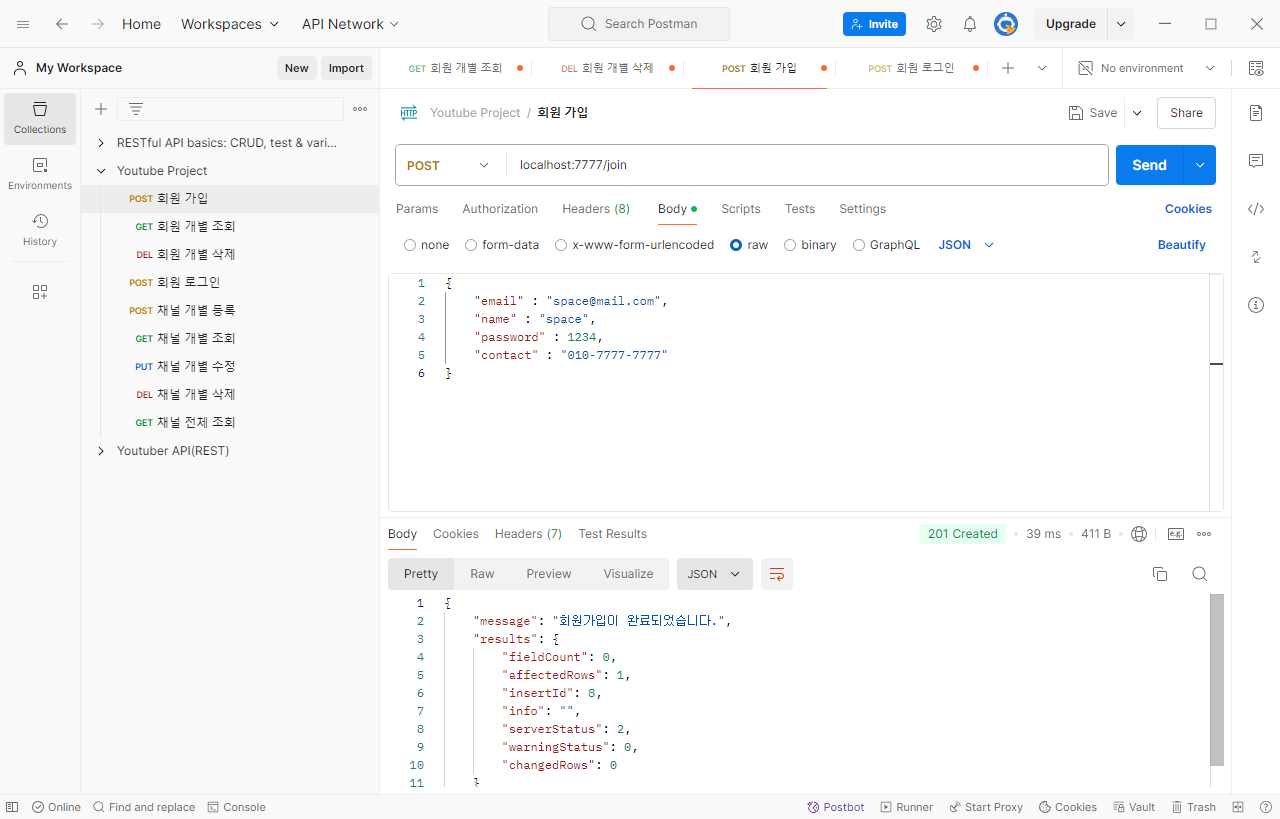Click the Send button
The width and height of the screenshot is (1280, 819).
click(x=1150, y=165)
